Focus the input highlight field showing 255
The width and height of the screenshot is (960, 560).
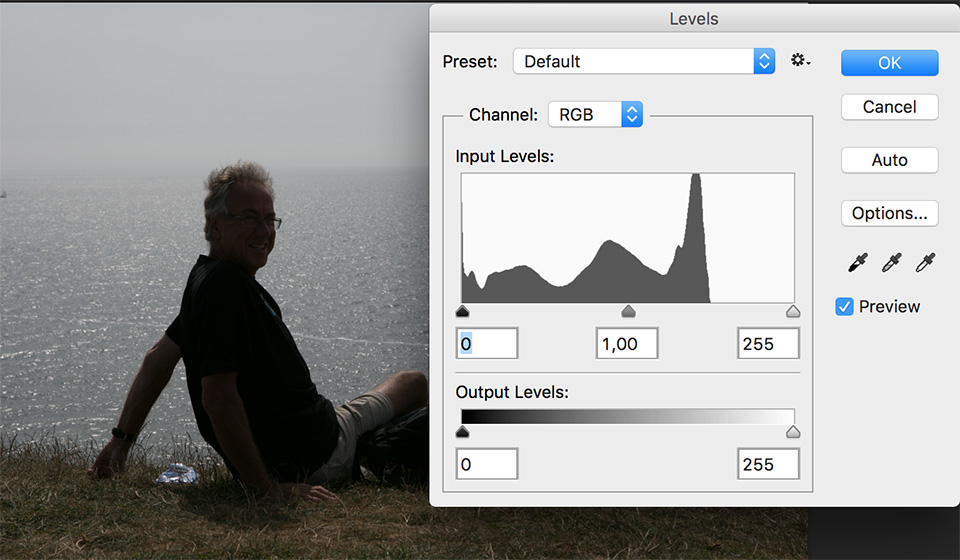(x=768, y=343)
